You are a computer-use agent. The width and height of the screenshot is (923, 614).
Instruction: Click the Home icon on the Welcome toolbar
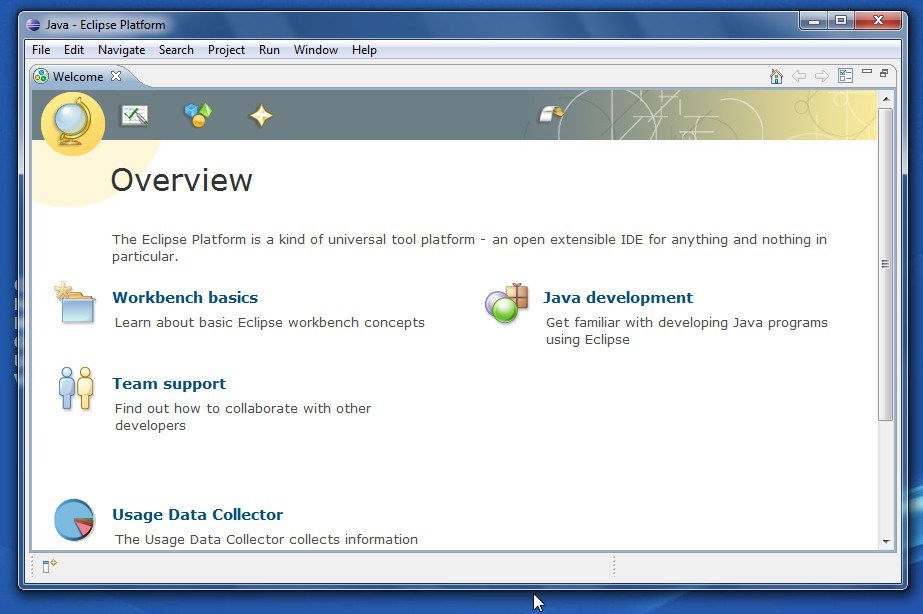(x=777, y=75)
